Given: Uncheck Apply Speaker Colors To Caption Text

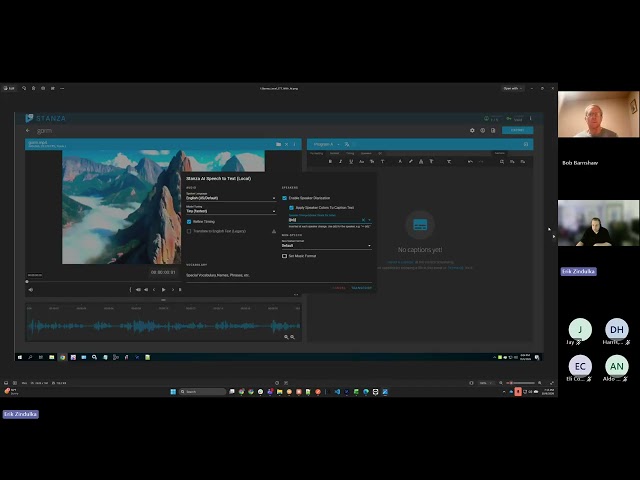Looking at the screenshot, I should pyautogui.click(x=291, y=208).
